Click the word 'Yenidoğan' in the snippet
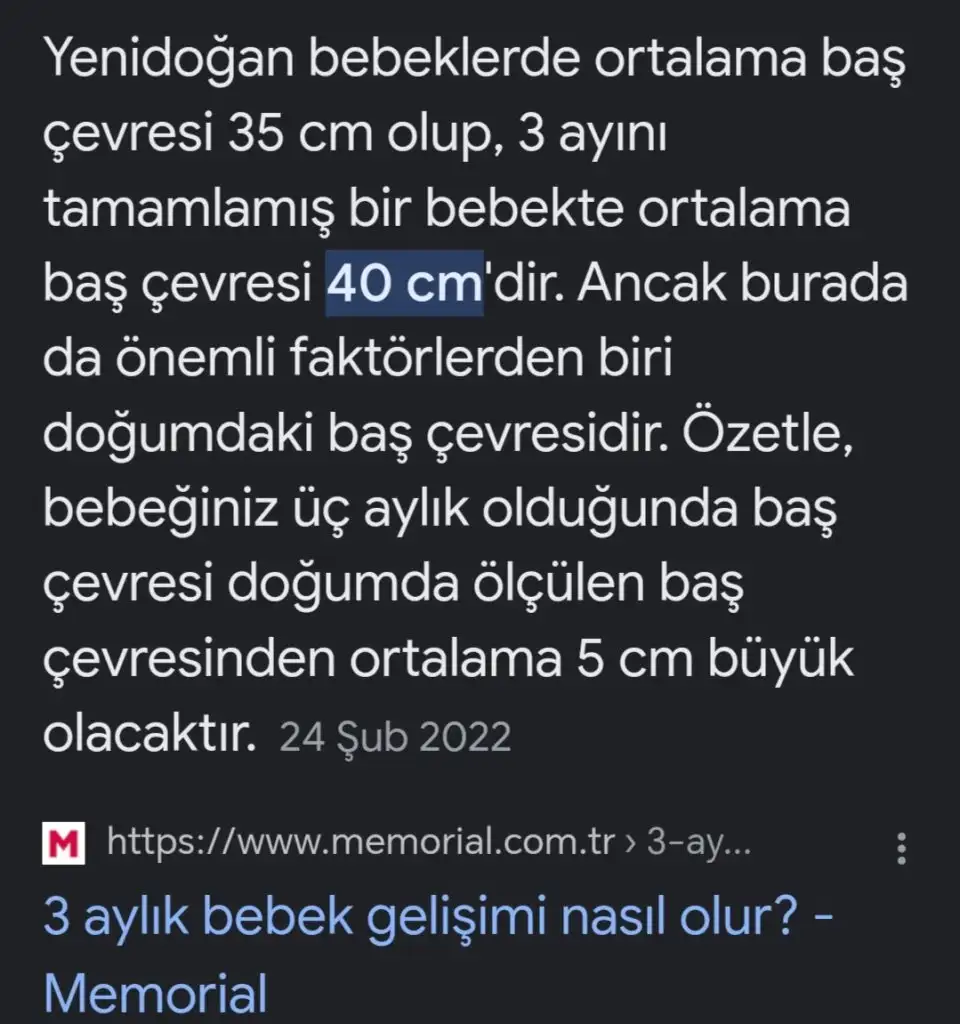The image size is (960, 1024). (x=158, y=62)
